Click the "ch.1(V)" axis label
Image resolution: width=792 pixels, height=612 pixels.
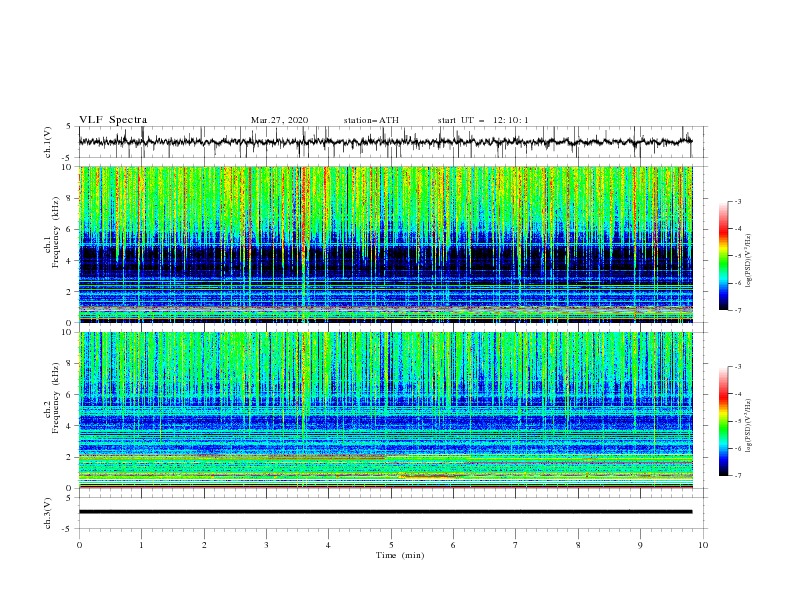pyautogui.click(x=48, y=142)
